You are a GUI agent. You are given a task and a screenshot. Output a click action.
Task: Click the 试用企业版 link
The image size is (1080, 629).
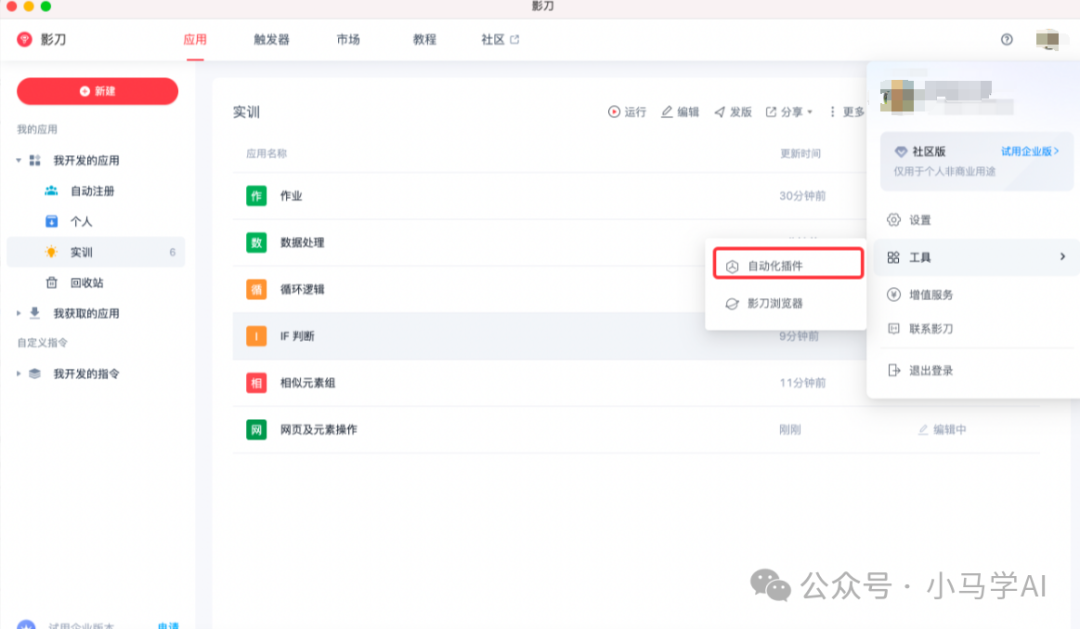pyautogui.click(x=1030, y=152)
